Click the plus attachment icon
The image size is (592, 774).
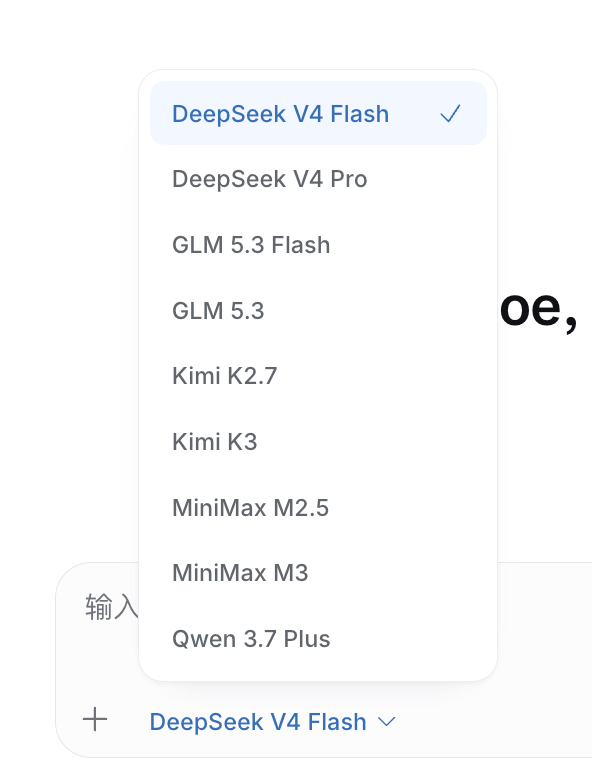pyautogui.click(x=95, y=719)
